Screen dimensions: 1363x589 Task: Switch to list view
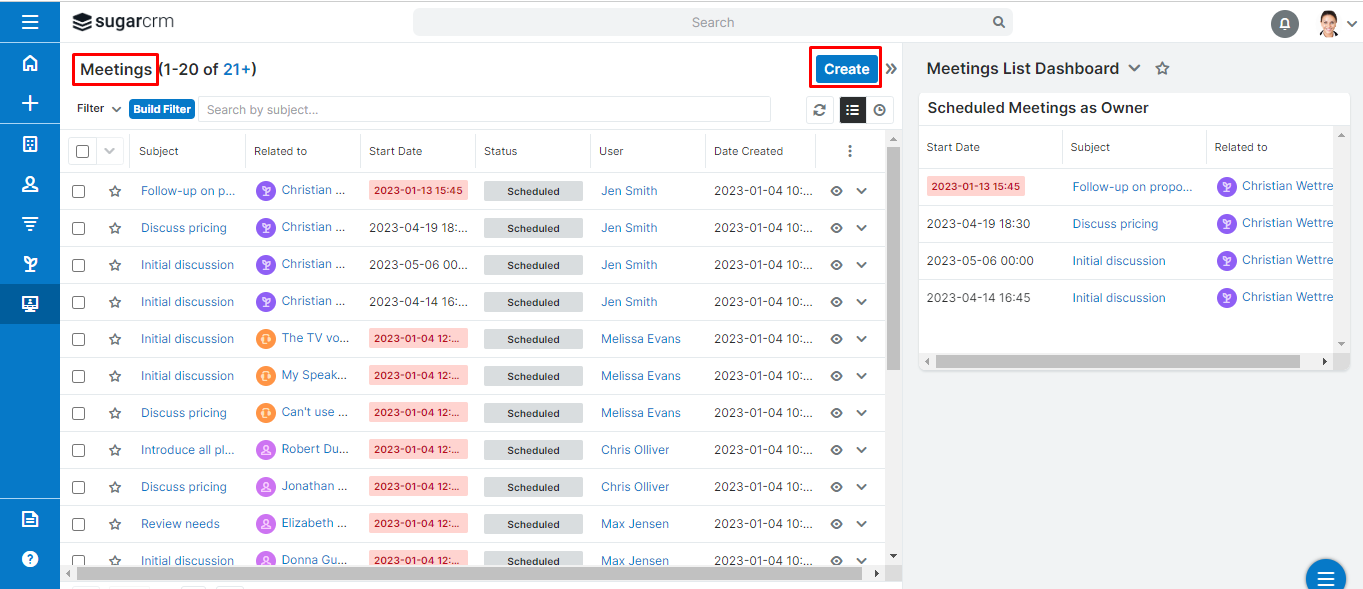pos(853,110)
